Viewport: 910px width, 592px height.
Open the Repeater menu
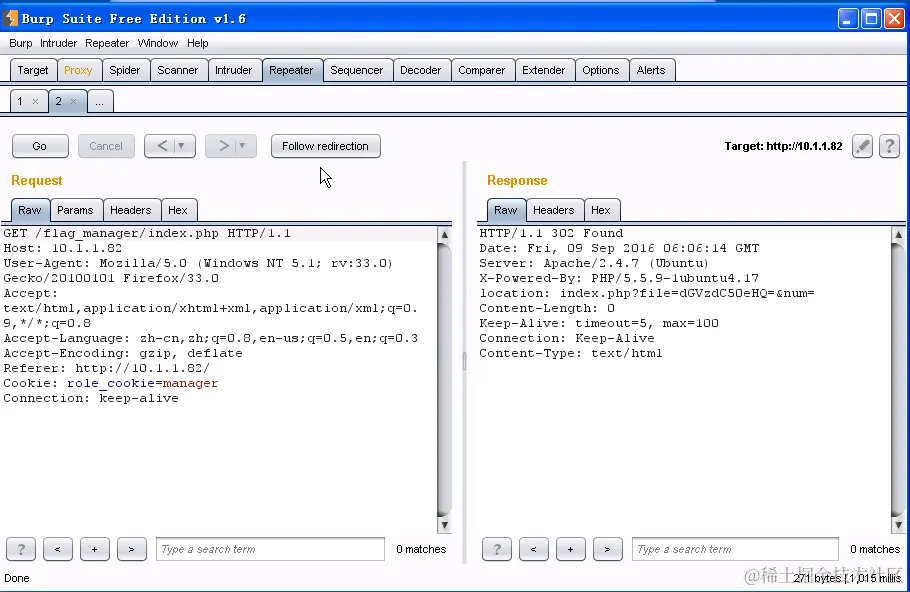(x=107, y=43)
